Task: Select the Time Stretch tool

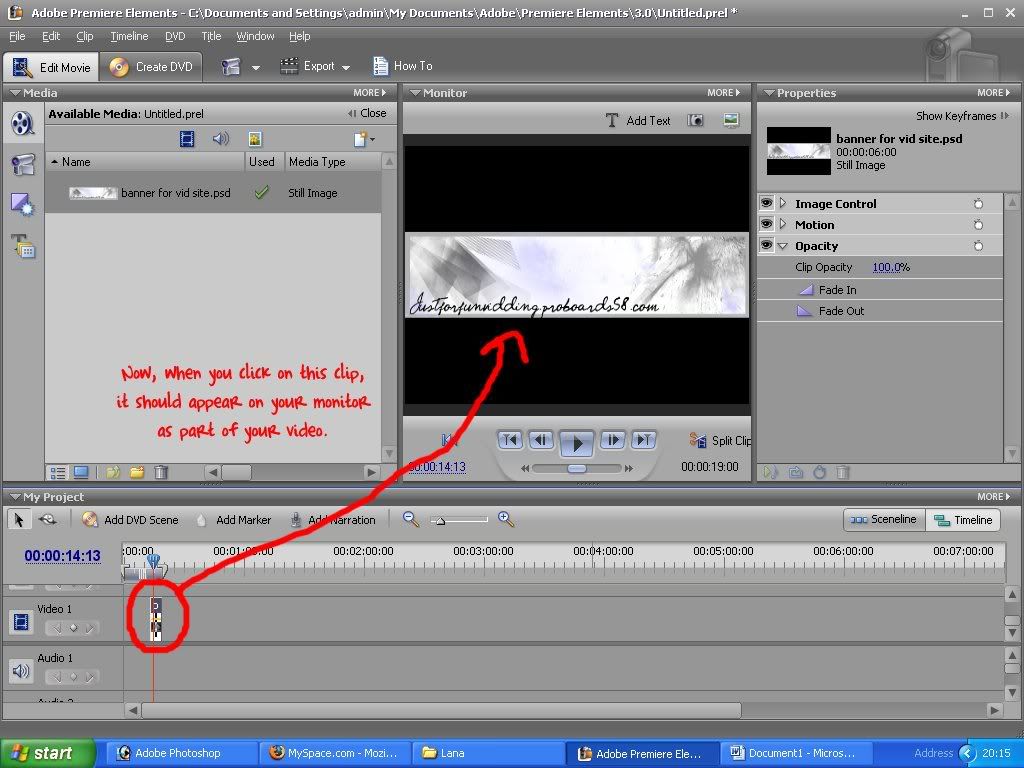Action: 47,519
